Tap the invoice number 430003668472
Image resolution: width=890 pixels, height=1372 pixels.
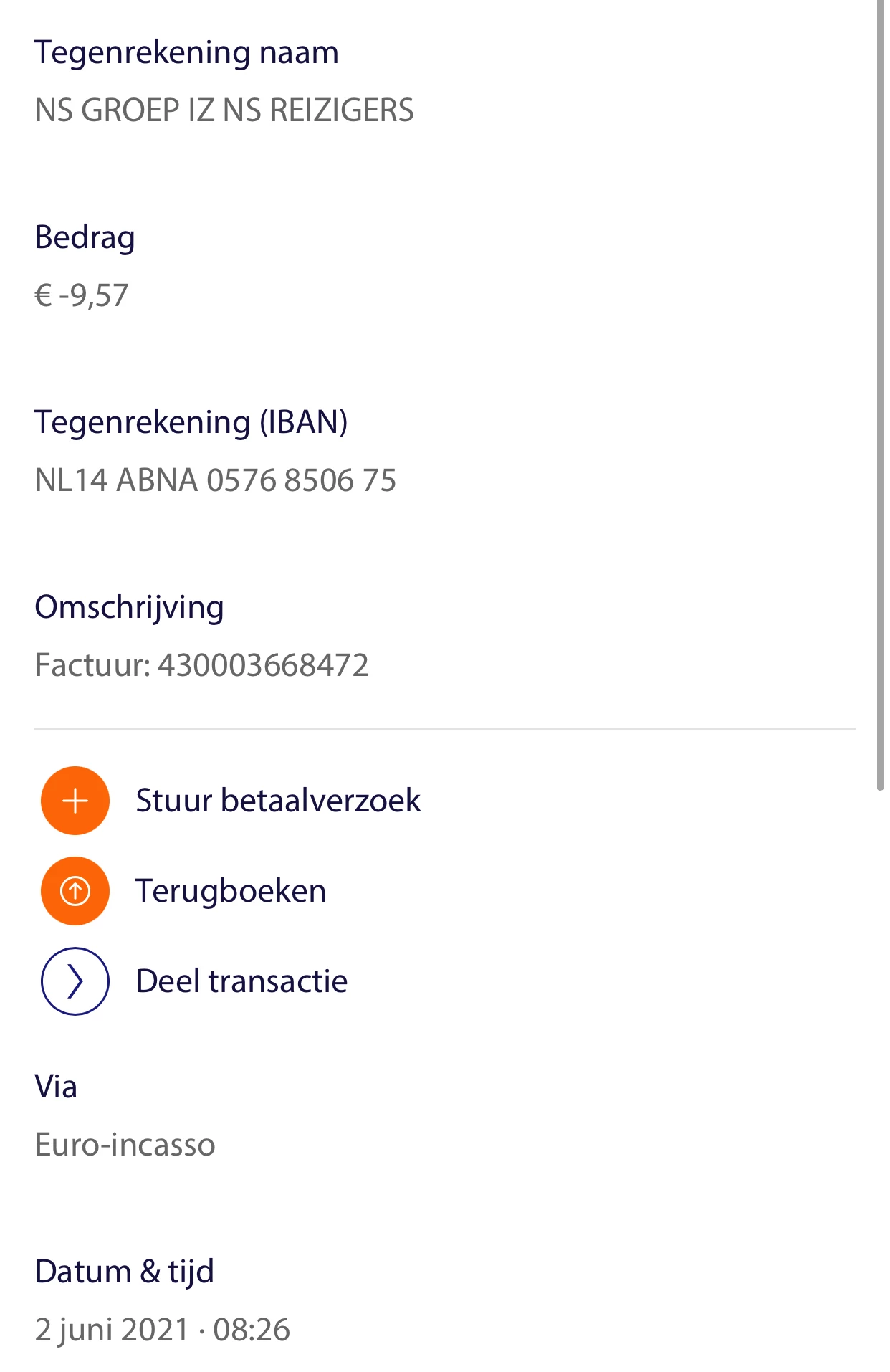pos(263,665)
